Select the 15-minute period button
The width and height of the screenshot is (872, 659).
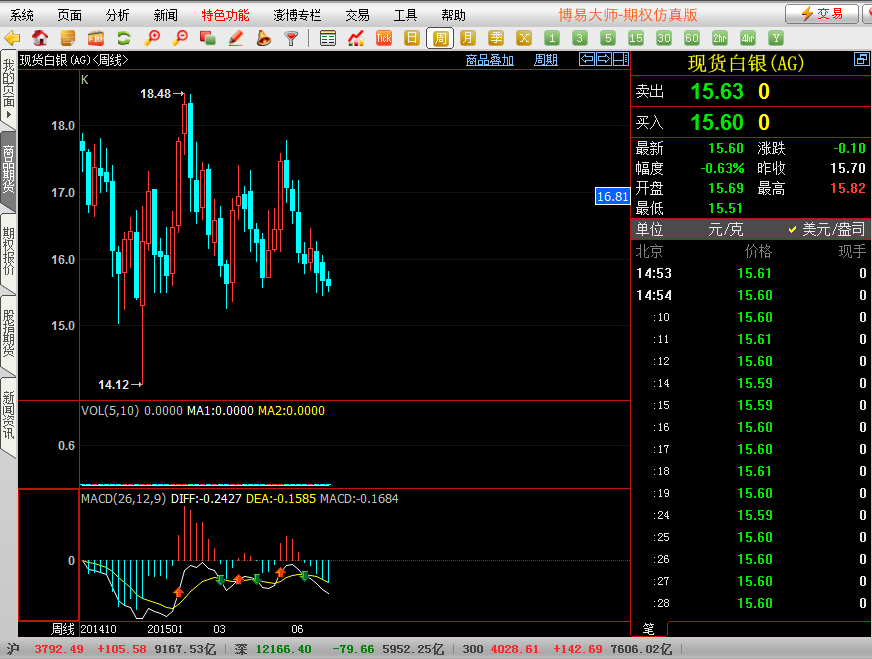coord(635,38)
